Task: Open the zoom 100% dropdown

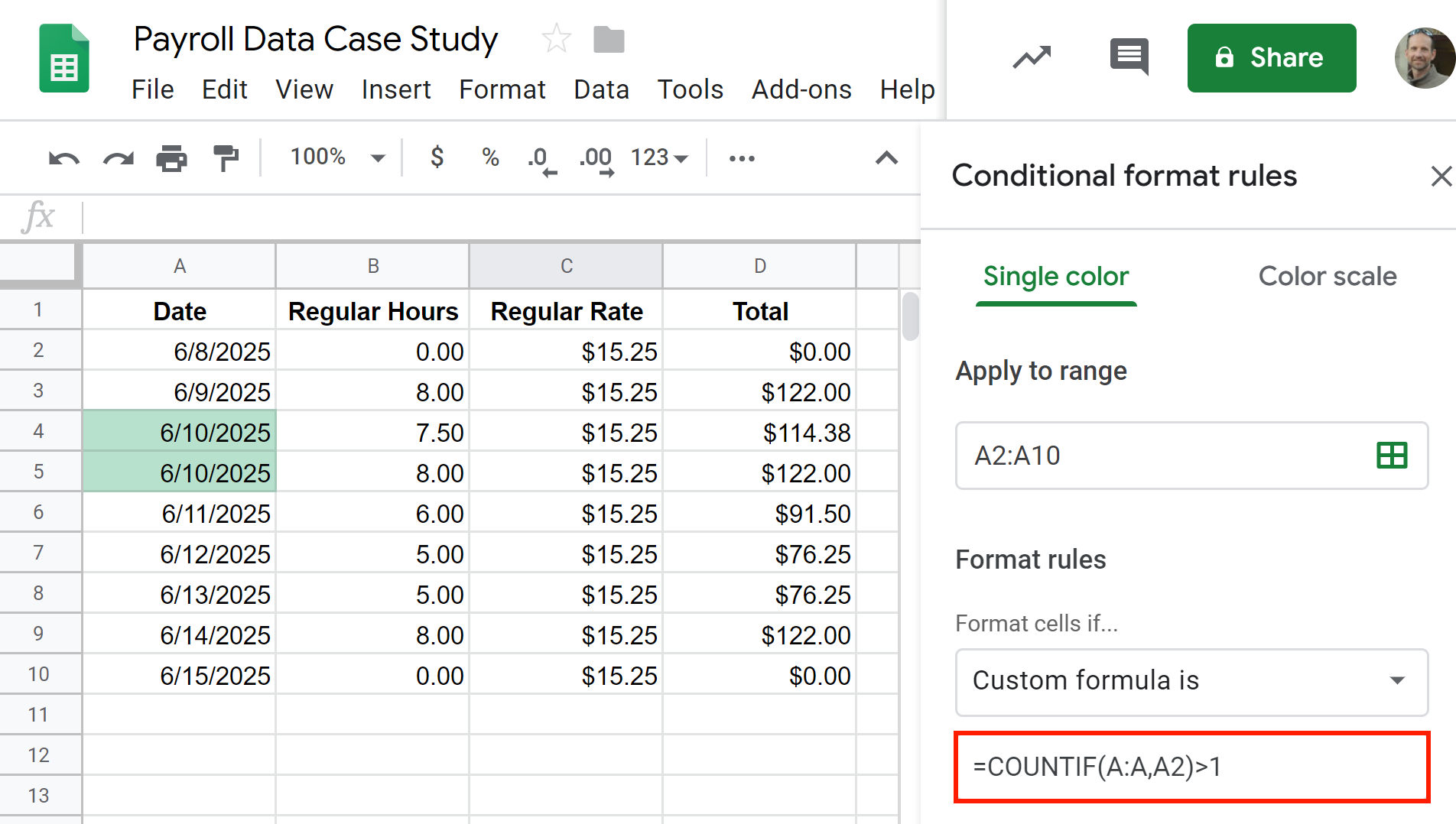Action: [x=336, y=157]
